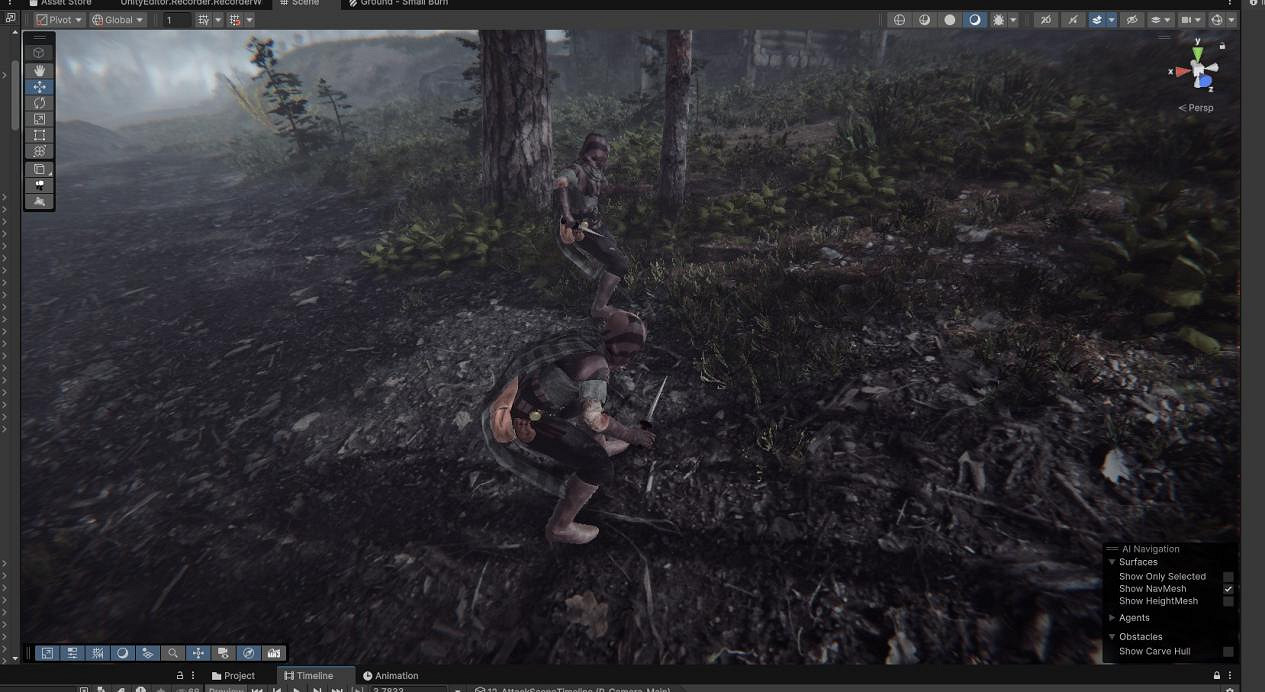The height and width of the screenshot is (692, 1265).
Task: Select the Rotate tool
Action: [x=39, y=103]
